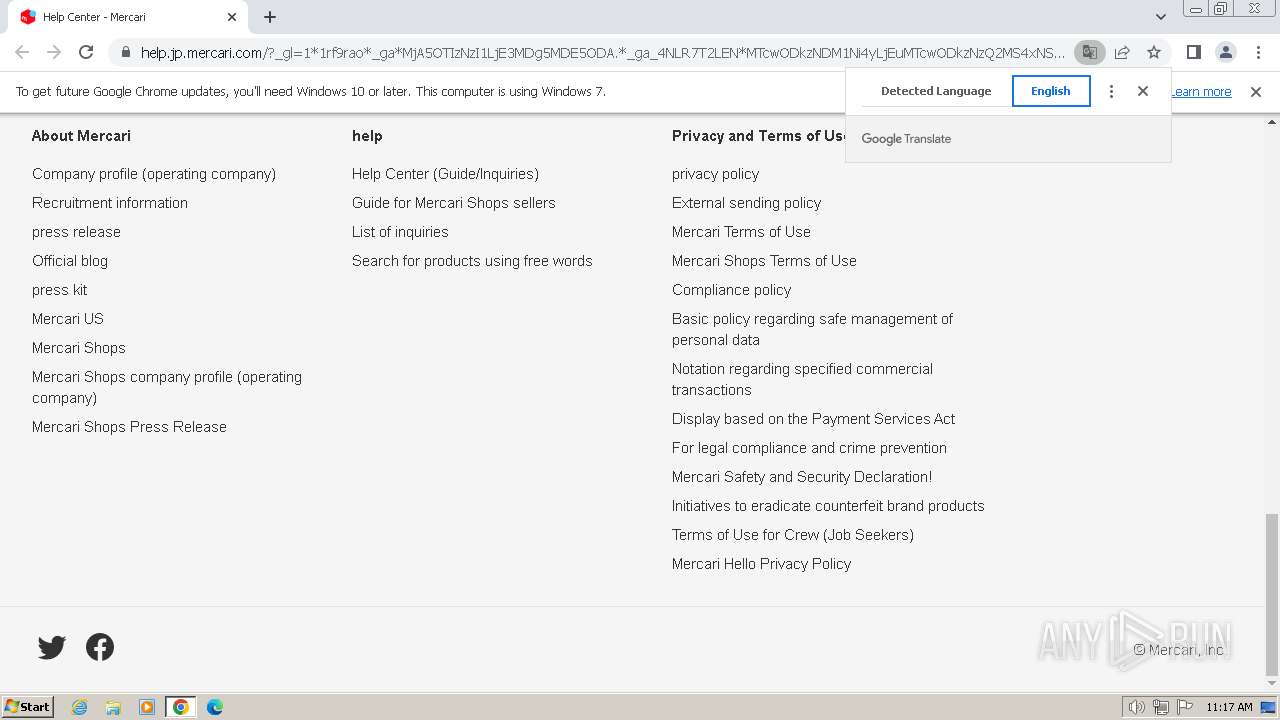Image resolution: width=1280 pixels, height=720 pixels.
Task: Open a new browser tab
Action: pos(270,17)
